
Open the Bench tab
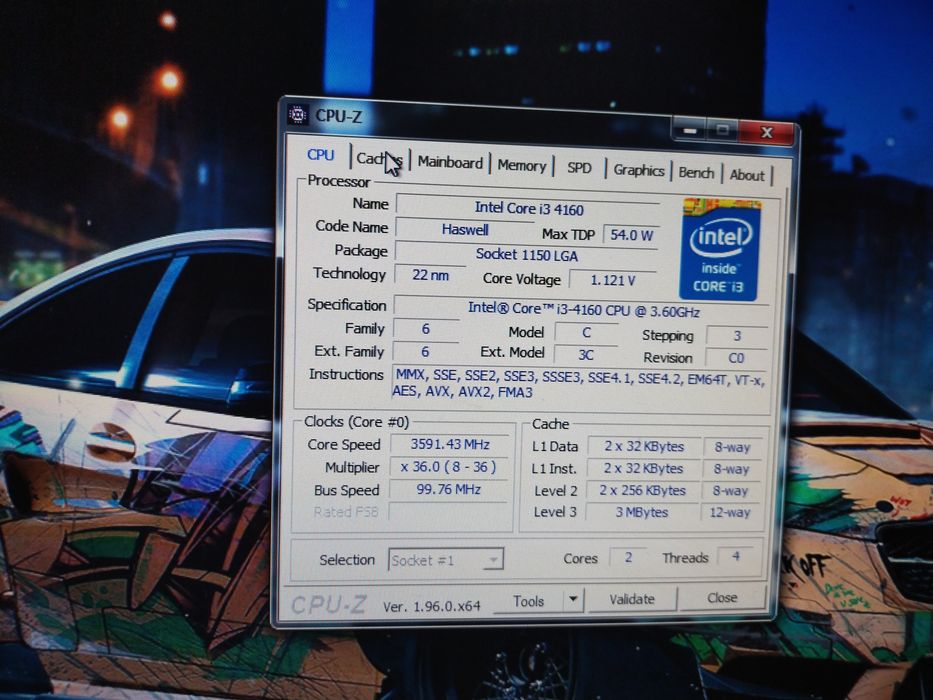pos(696,173)
